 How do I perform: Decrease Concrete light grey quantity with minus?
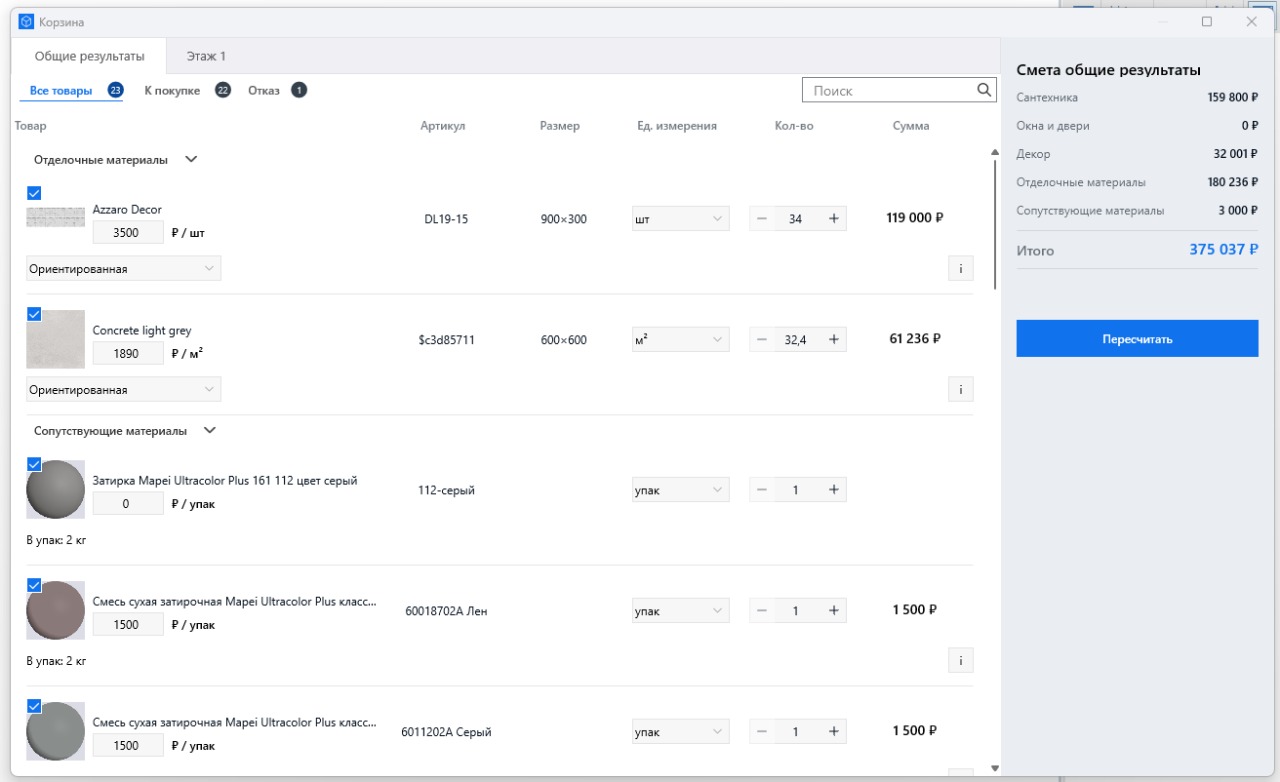click(x=762, y=339)
